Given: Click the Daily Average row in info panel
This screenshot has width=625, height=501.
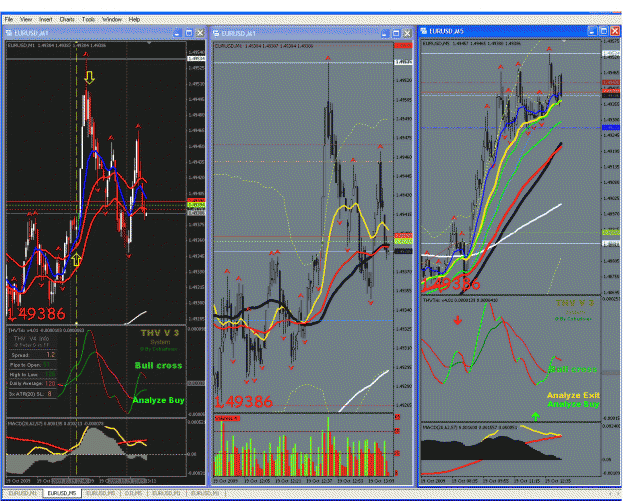Looking at the screenshot, I should click(33, 383).
